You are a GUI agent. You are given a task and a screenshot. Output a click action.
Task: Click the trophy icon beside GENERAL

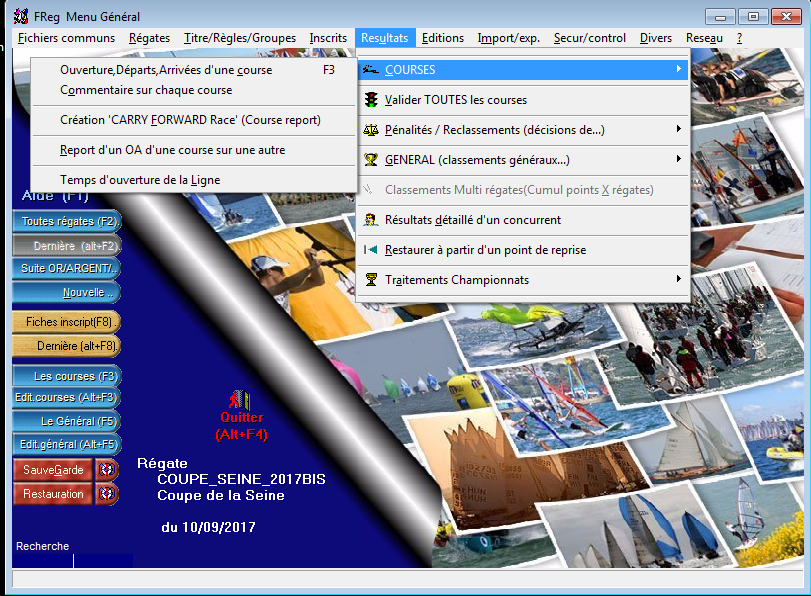point(371,159)
